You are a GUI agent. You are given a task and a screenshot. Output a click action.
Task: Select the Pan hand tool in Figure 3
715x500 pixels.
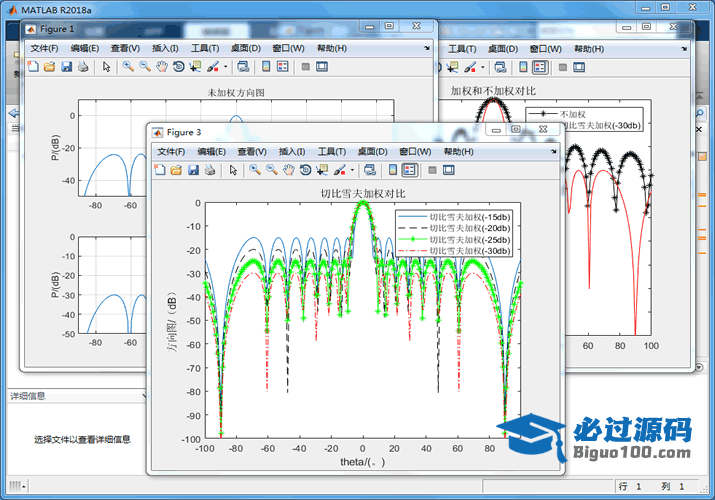coord(288,170)
